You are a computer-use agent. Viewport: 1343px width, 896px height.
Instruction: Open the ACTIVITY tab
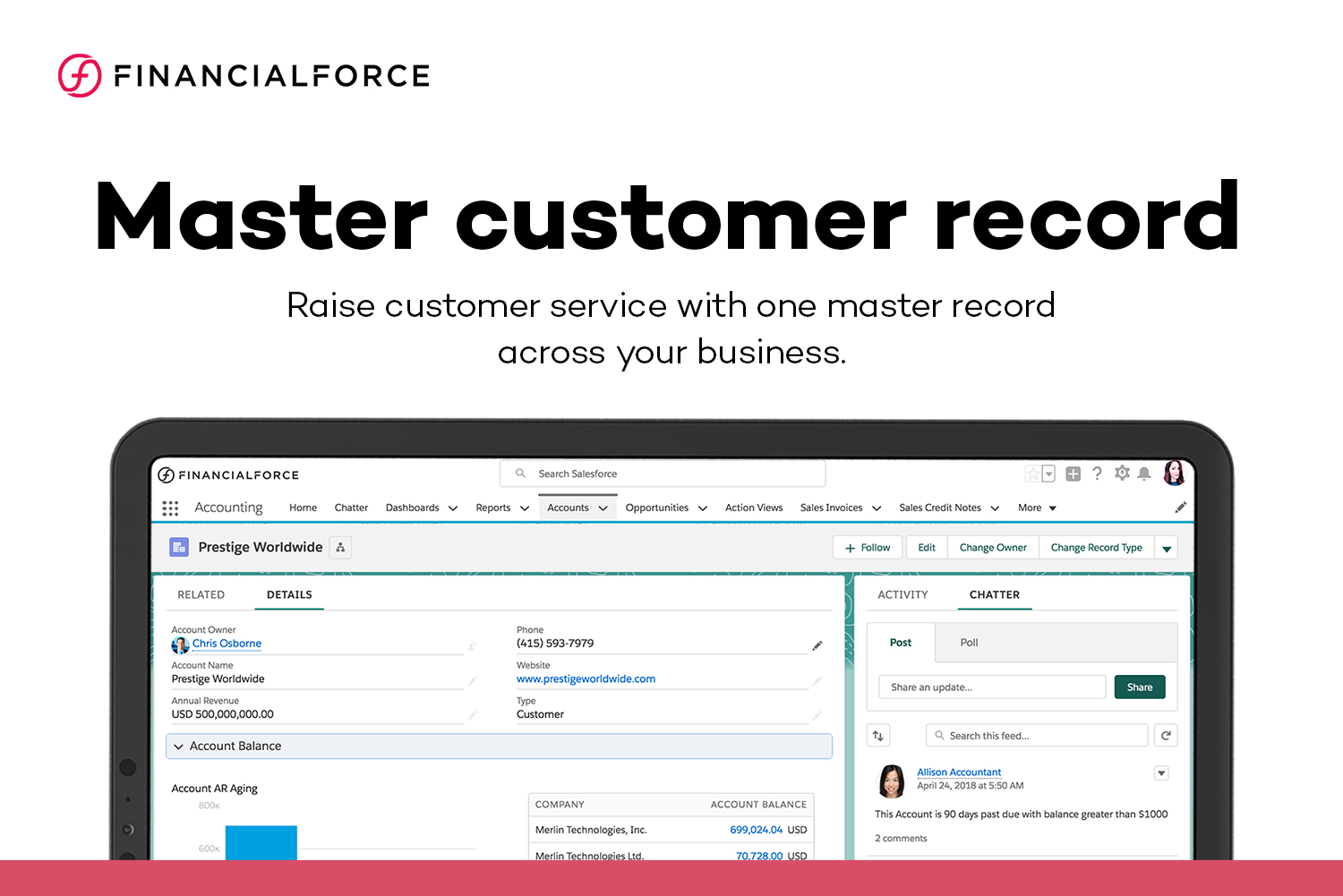(x=902, y=594)
